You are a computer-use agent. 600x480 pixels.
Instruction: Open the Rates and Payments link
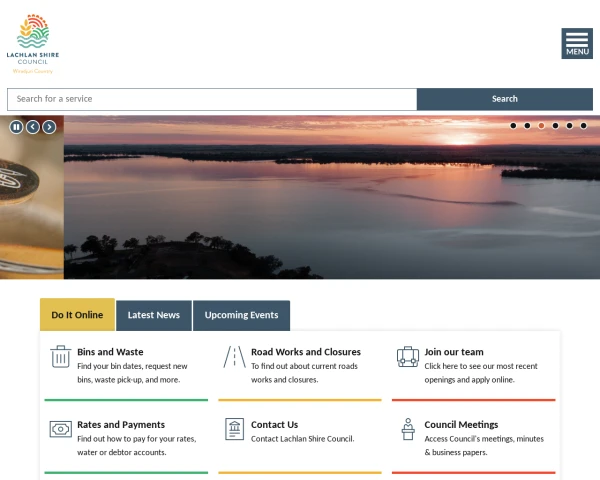[x=121, y=424]
